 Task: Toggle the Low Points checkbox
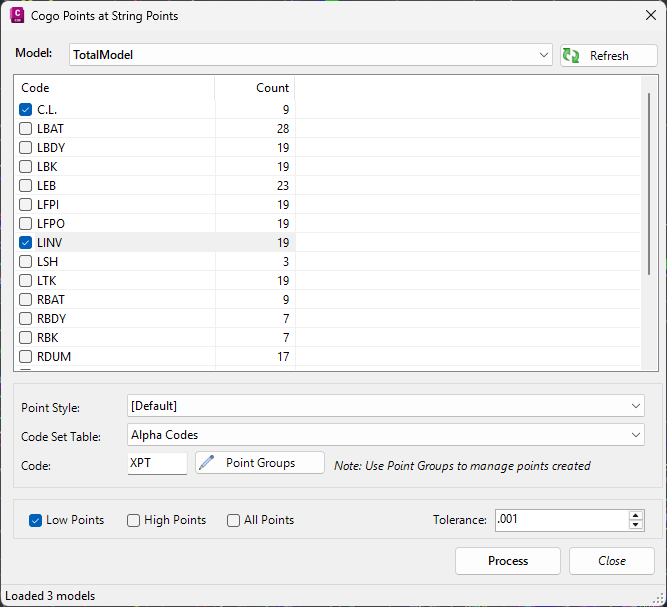click(36, 520)
